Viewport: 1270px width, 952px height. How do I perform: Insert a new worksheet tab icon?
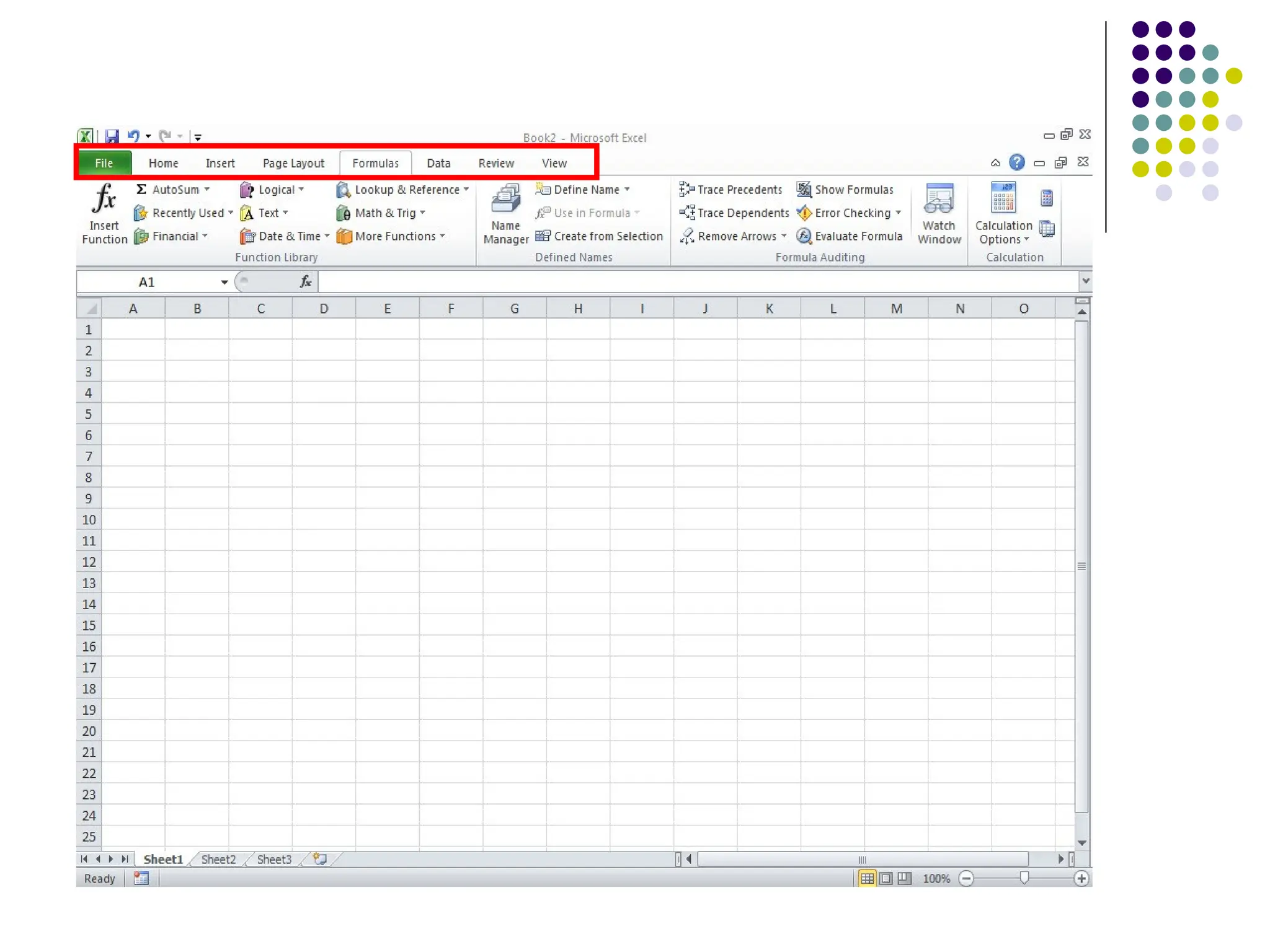point(320,859)
